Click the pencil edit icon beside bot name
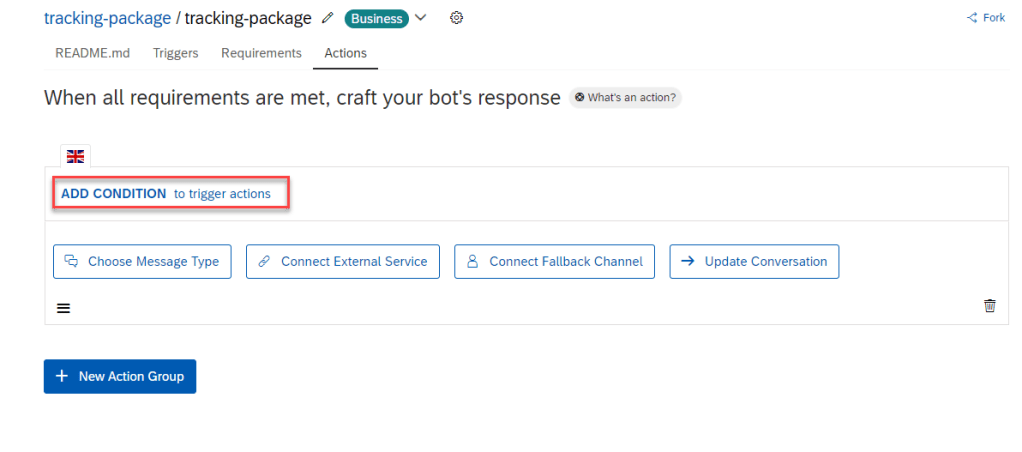Image resolution: width=1022 pixels, height=452 pixels. tap(328, 18)
